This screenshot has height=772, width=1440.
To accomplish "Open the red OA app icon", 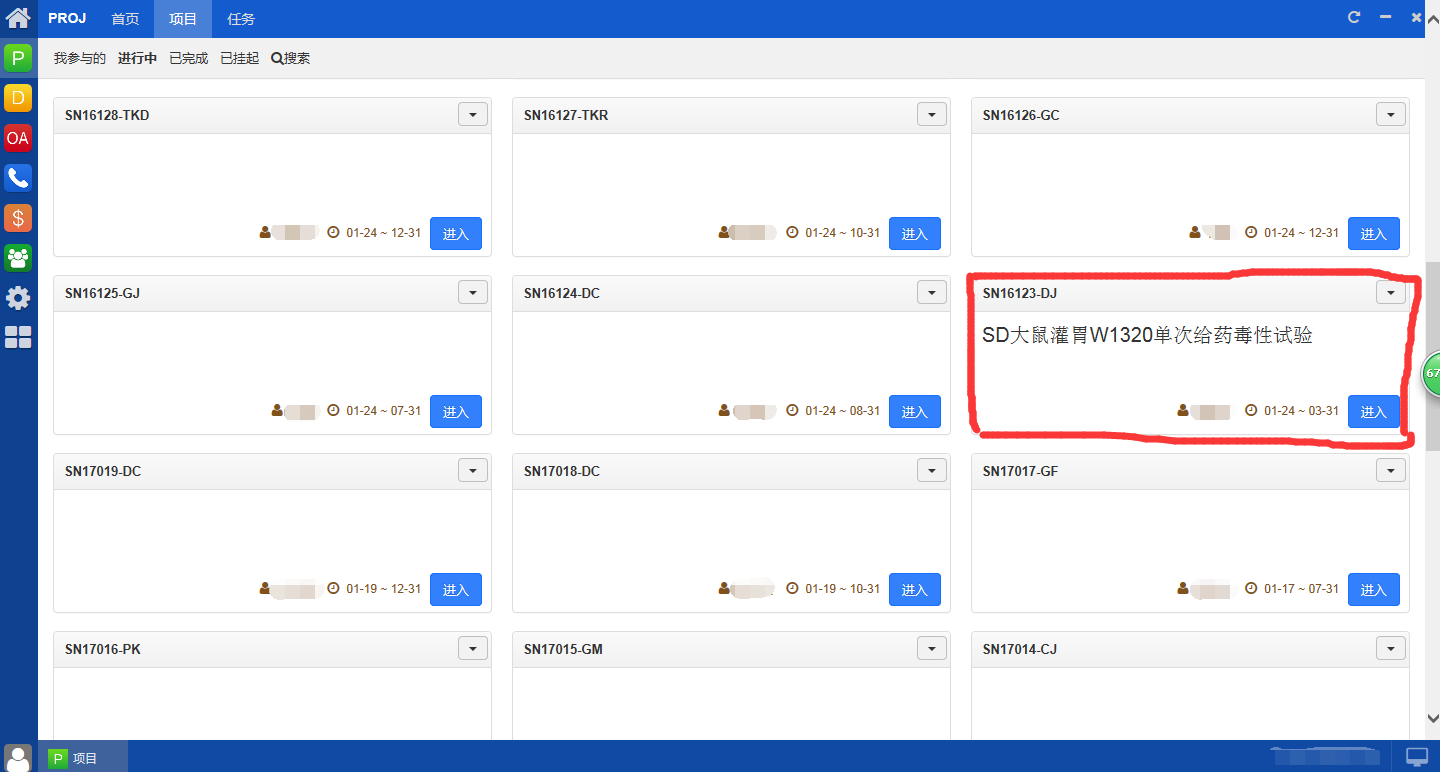I will coord(18,138).
